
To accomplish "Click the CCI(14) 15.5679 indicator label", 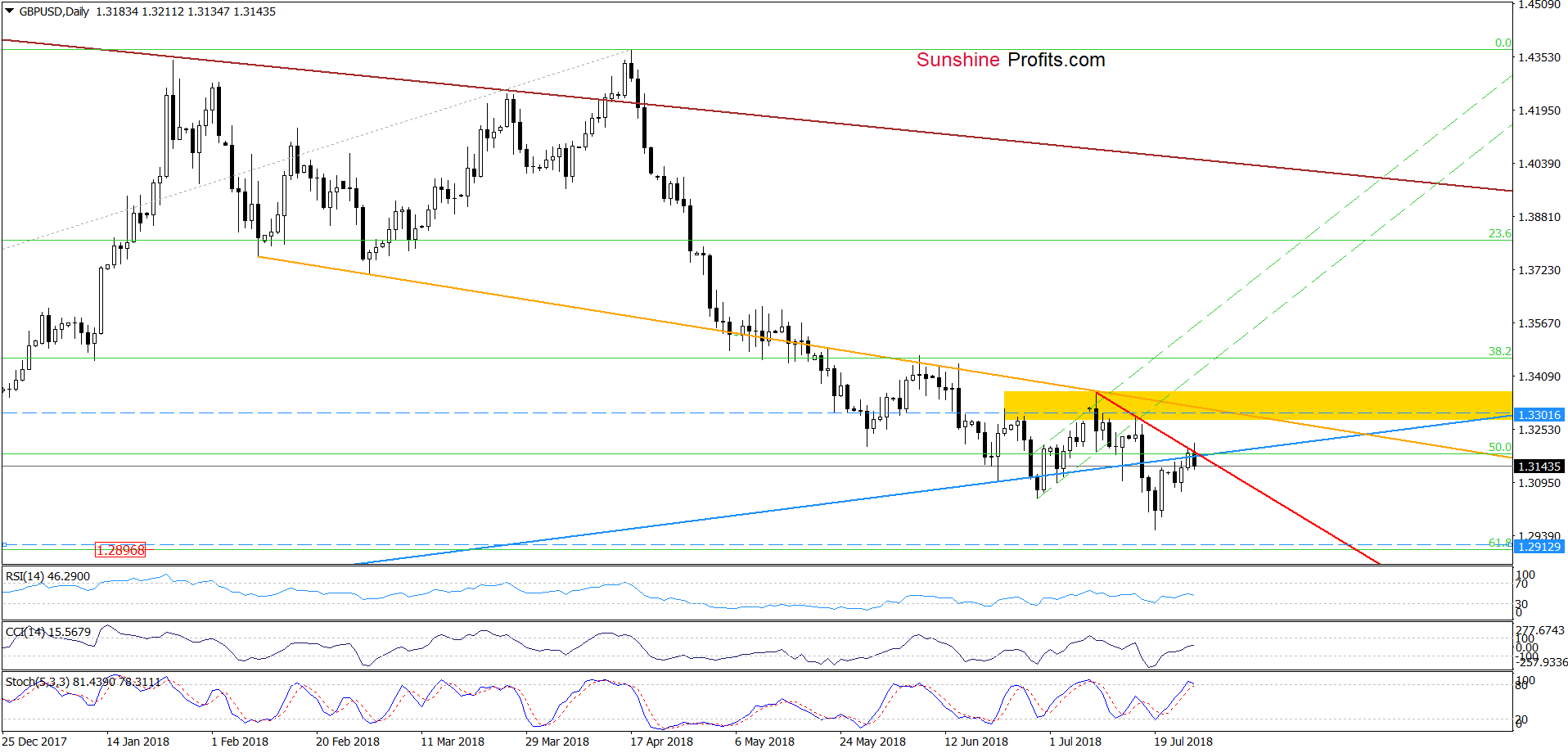I will click(48, 632).
